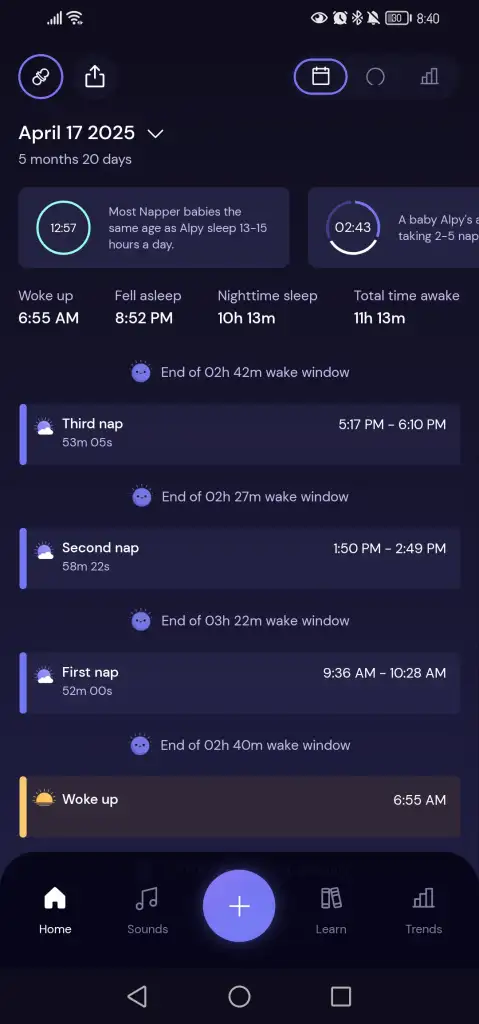This screenshot has height=1024, width=479.
Task: Open the Second nap entry
Action: tap(240, 558)
